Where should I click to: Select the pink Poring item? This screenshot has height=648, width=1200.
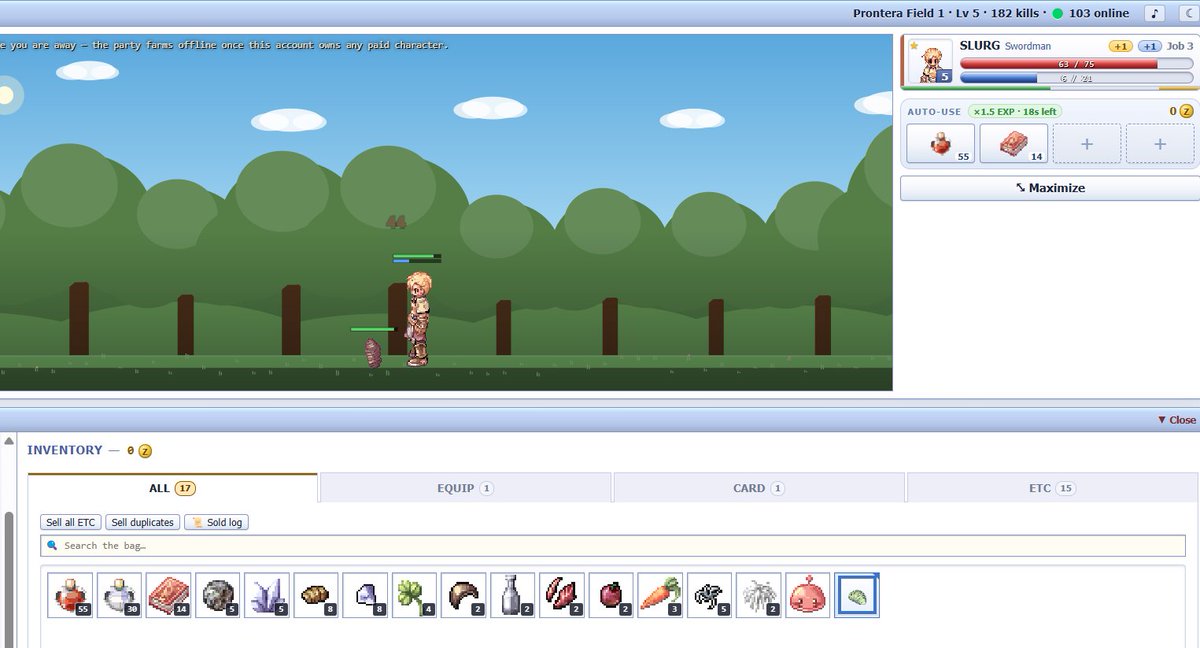click(808, 595)
